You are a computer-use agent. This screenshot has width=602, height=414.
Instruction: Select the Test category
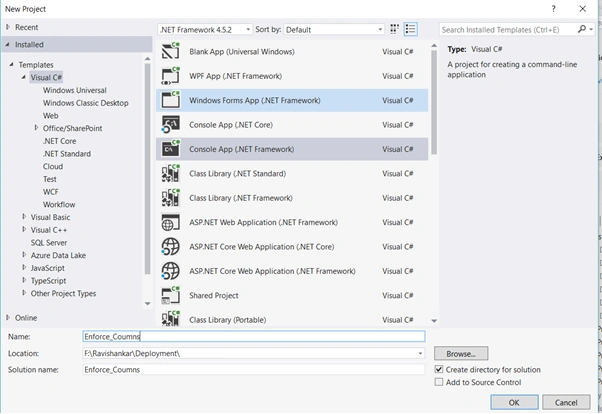point(50,179)
